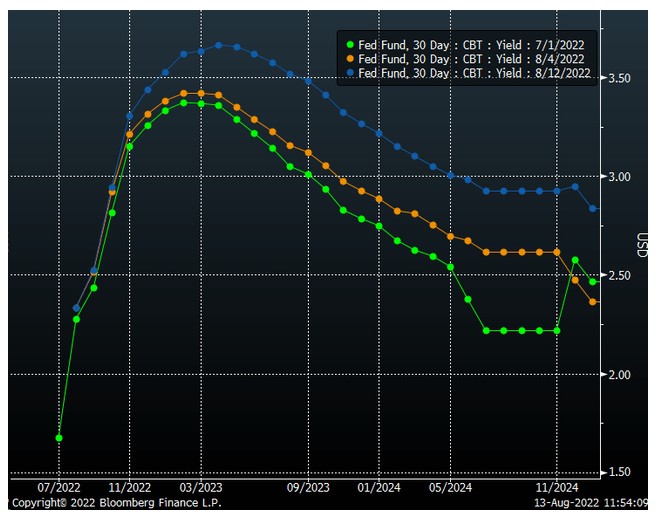This screenshot has height=519, width=661.
Task: Click the Bloomberg Finance L.P. copyright text
Action: [x=112, y=503]
